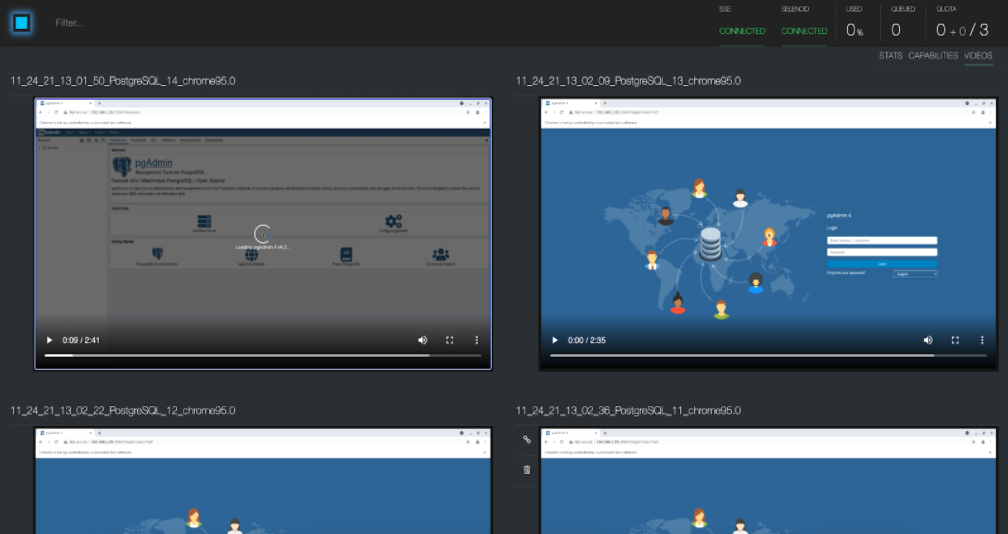Image resolution: width=1008 pixels, height=534 pixels.
Task: Switch to the STATS tab
Action: 890,56
